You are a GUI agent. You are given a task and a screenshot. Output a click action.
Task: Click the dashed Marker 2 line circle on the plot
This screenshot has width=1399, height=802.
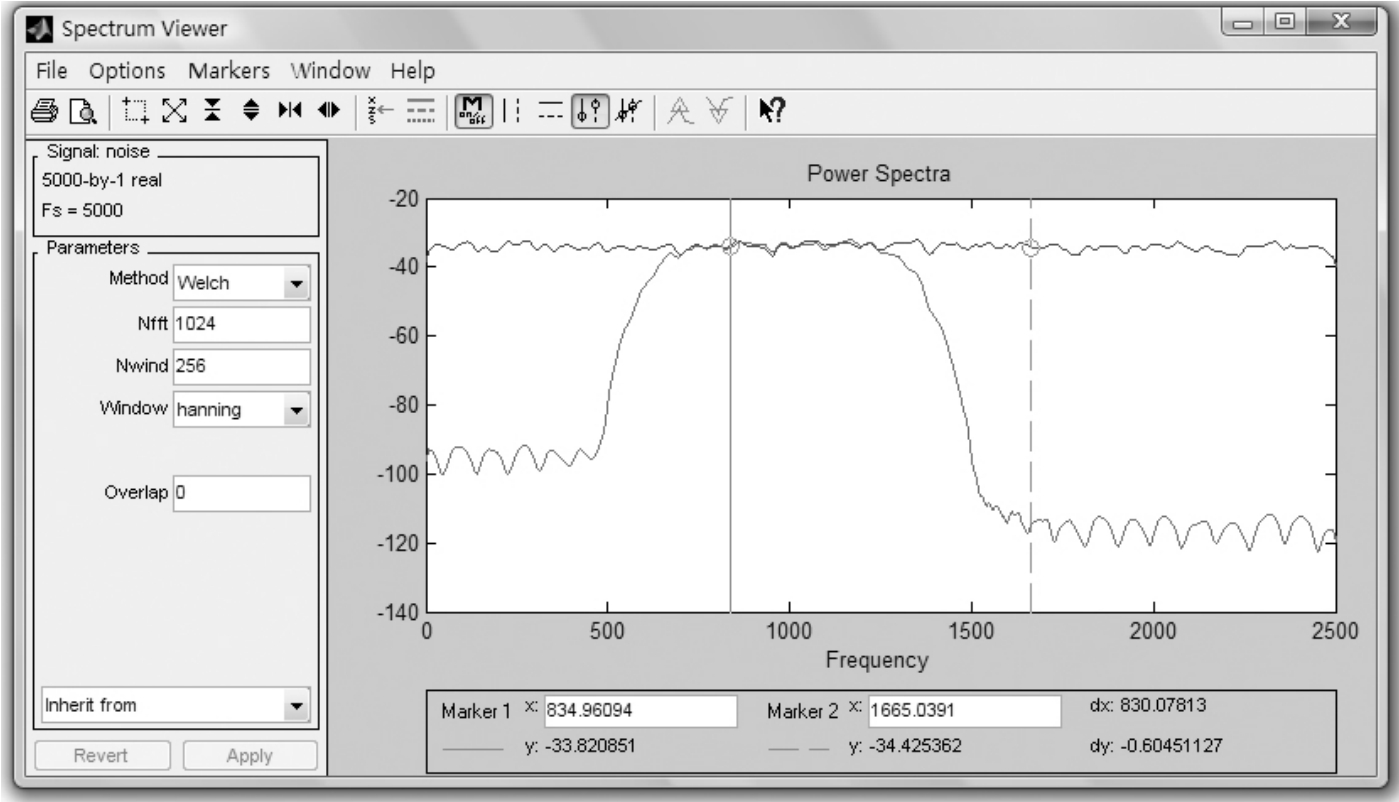point(1031,248)
